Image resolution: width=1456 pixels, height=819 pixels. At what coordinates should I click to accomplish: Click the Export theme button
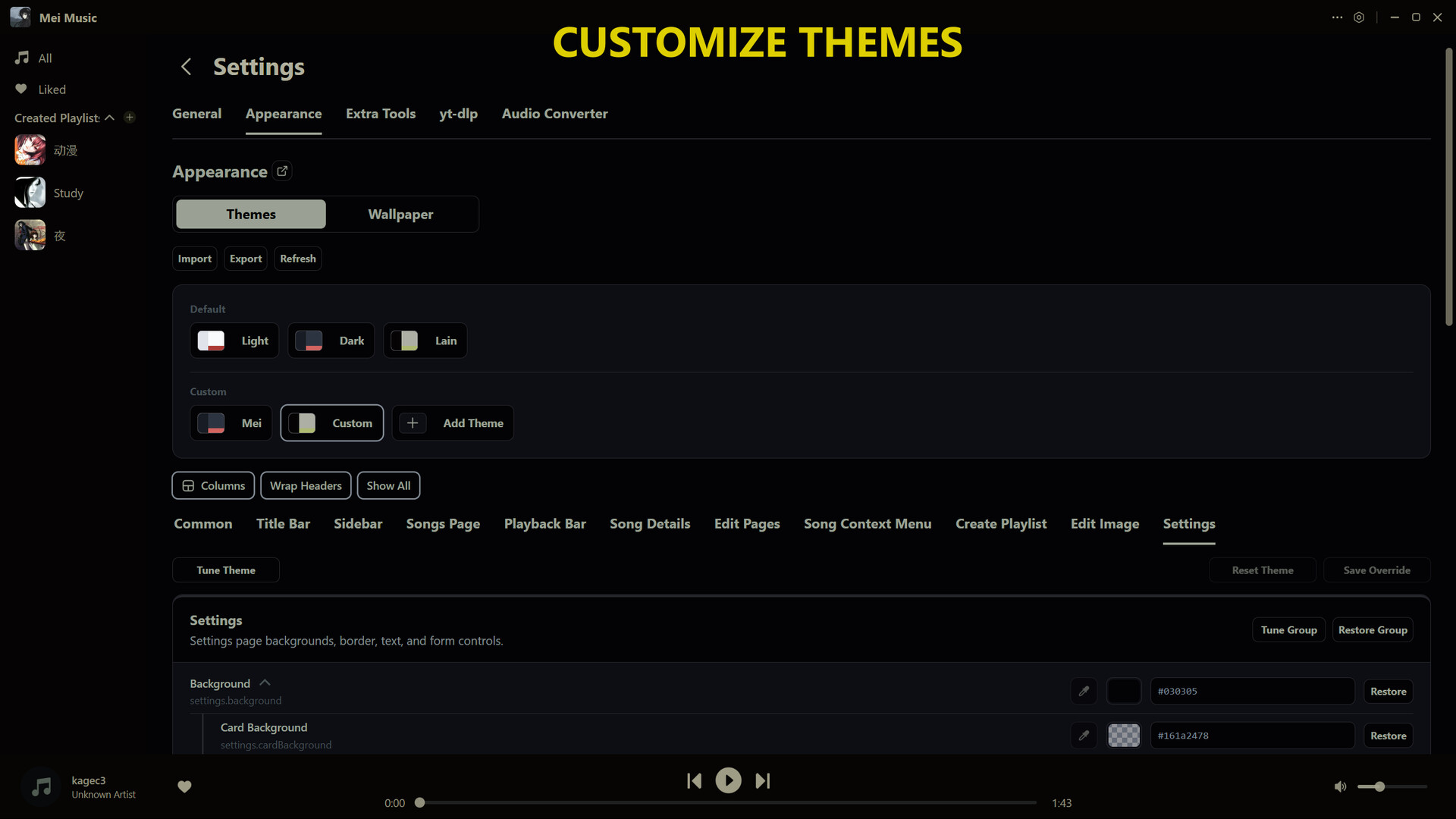[246, 259]
